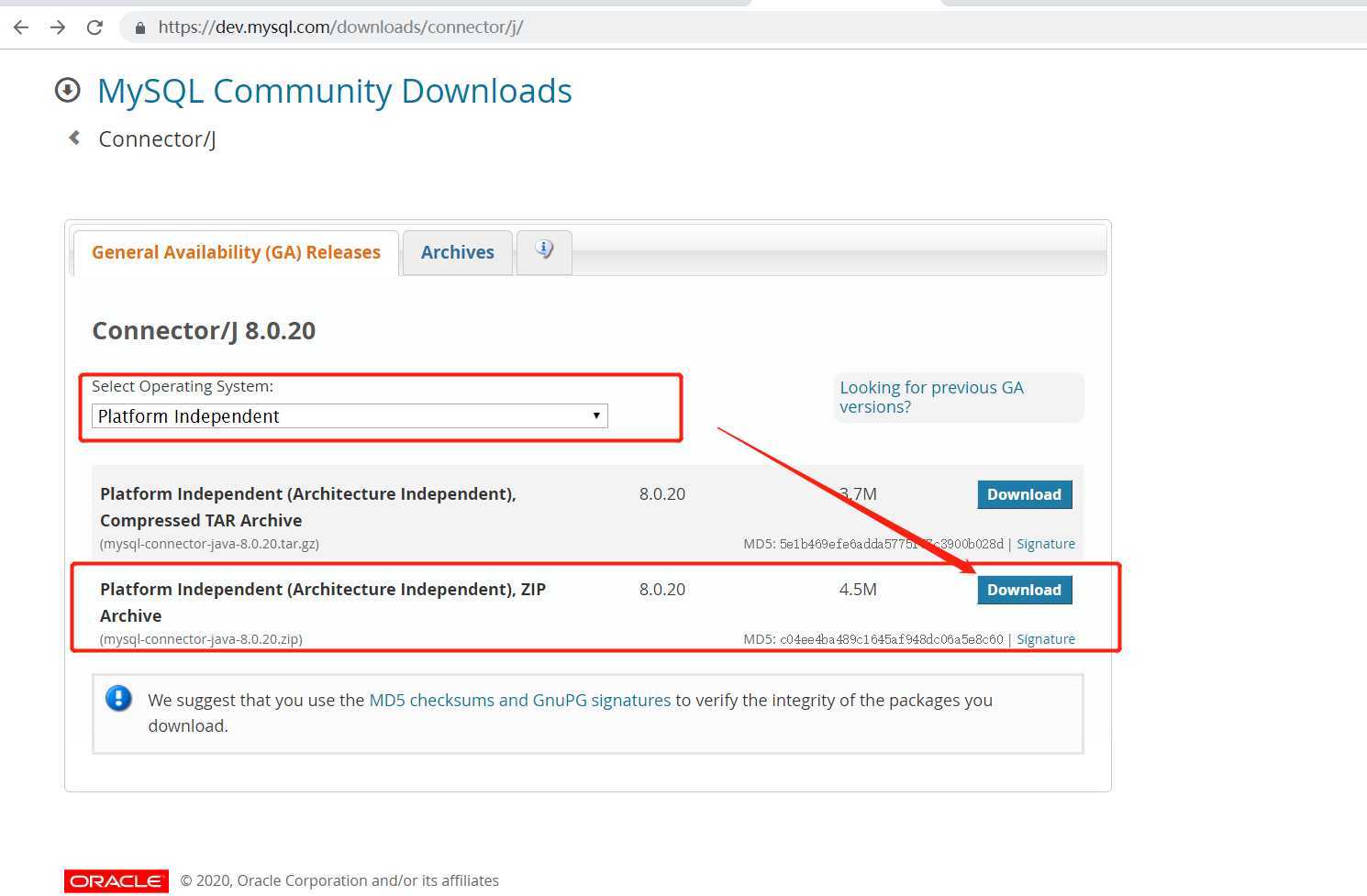Open the information tab icon

click(544, 250)
